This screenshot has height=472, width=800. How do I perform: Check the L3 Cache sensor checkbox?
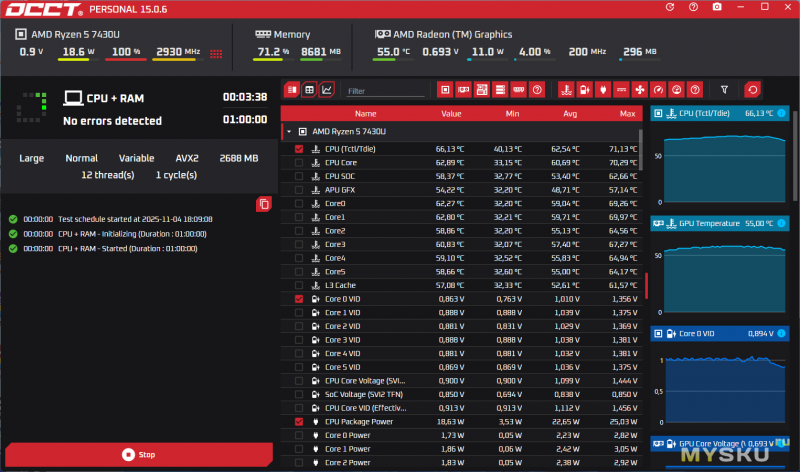(299, 285)
